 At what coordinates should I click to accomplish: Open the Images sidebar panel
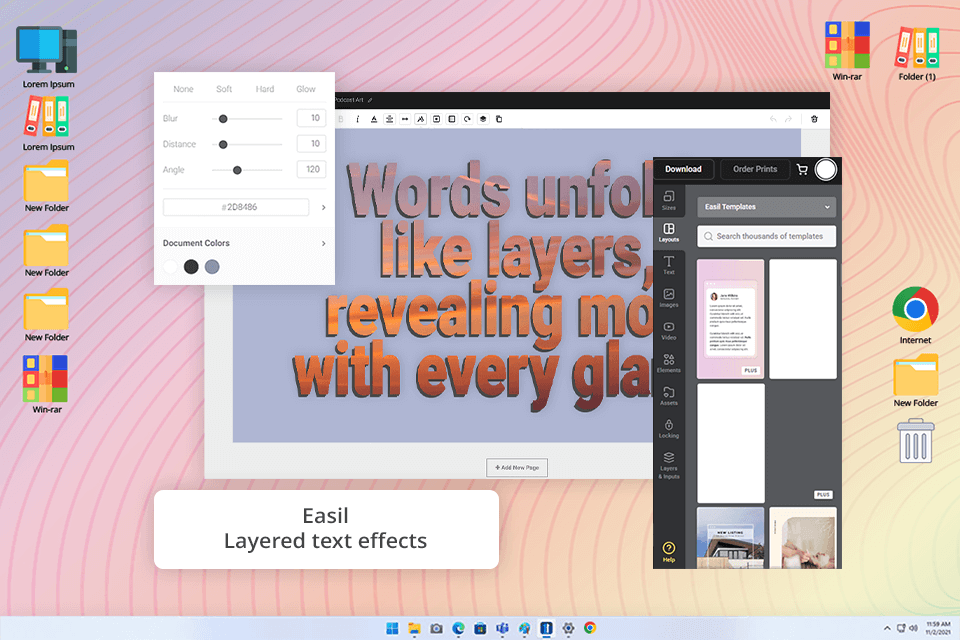(x=669, y=298)
